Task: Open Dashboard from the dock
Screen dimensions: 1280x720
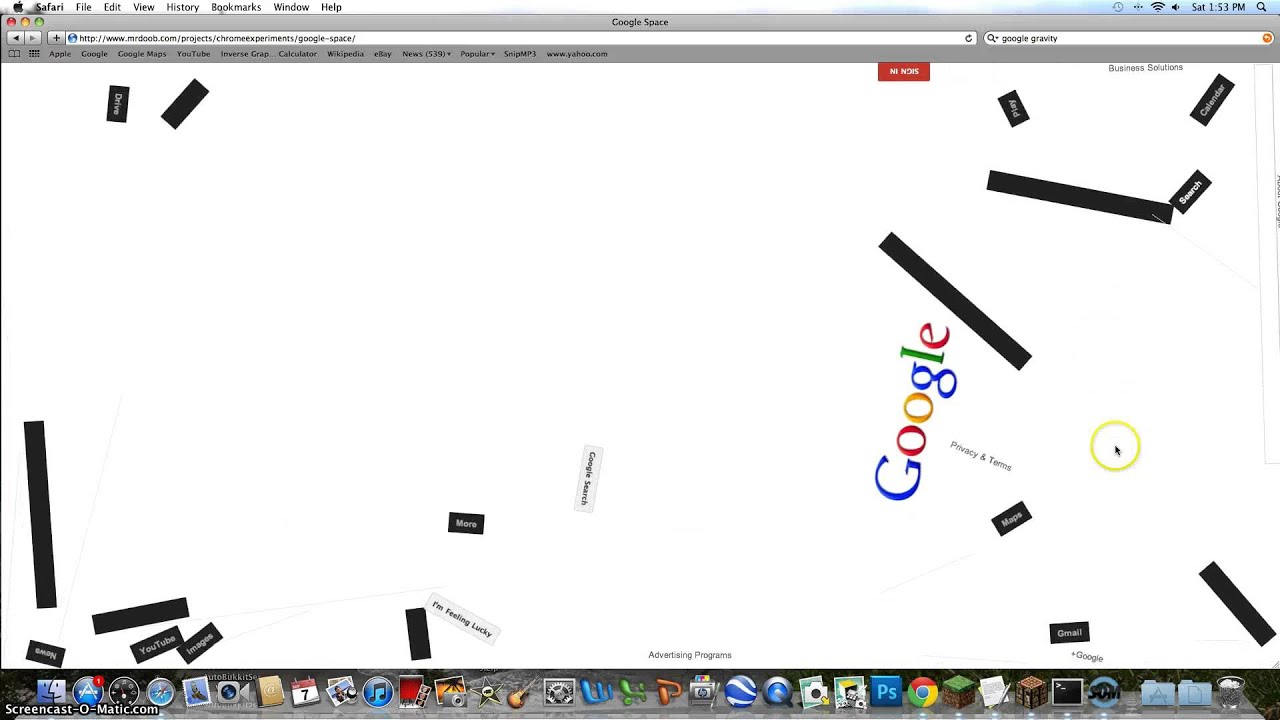Action: coord(124,691)
